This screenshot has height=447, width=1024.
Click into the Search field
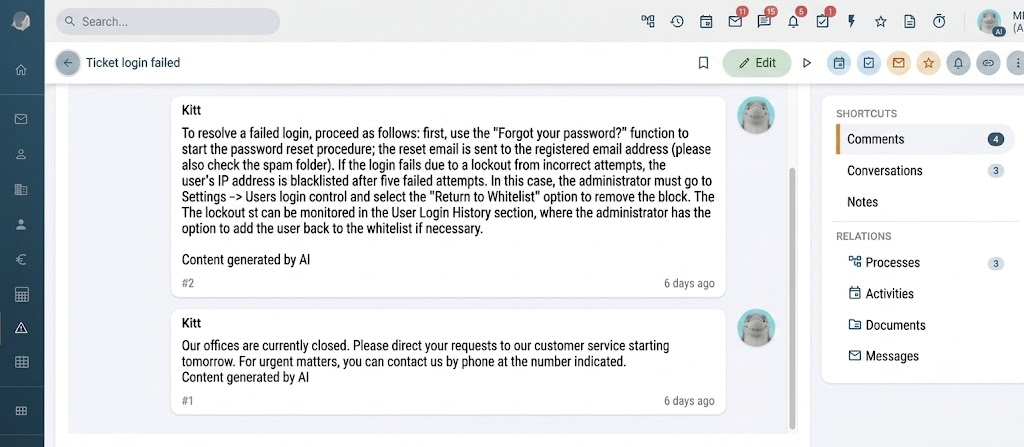tap(168, 22)
